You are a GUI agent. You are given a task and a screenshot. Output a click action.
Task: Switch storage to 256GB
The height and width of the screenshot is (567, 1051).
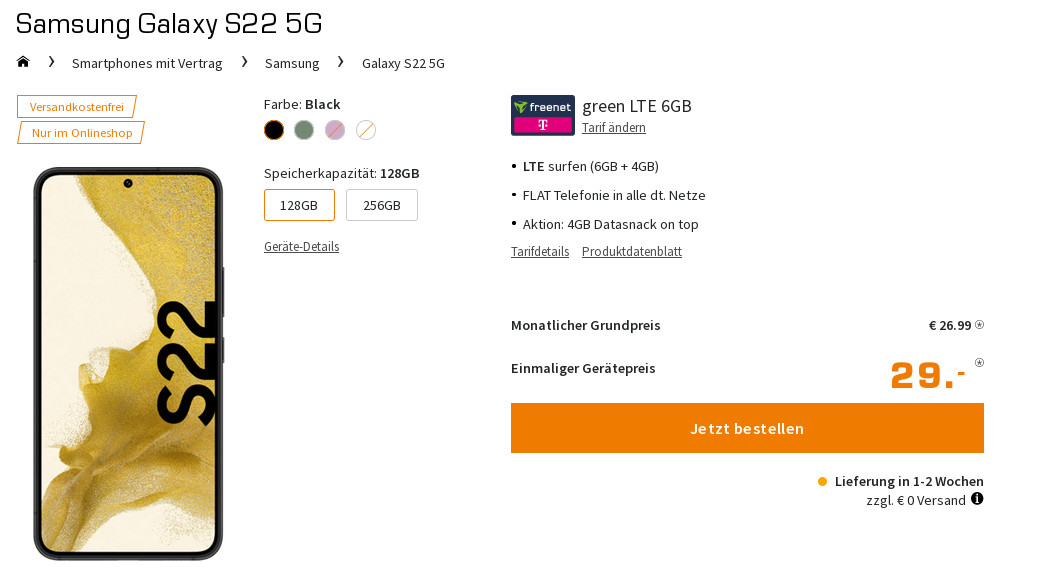pos(381,205)
